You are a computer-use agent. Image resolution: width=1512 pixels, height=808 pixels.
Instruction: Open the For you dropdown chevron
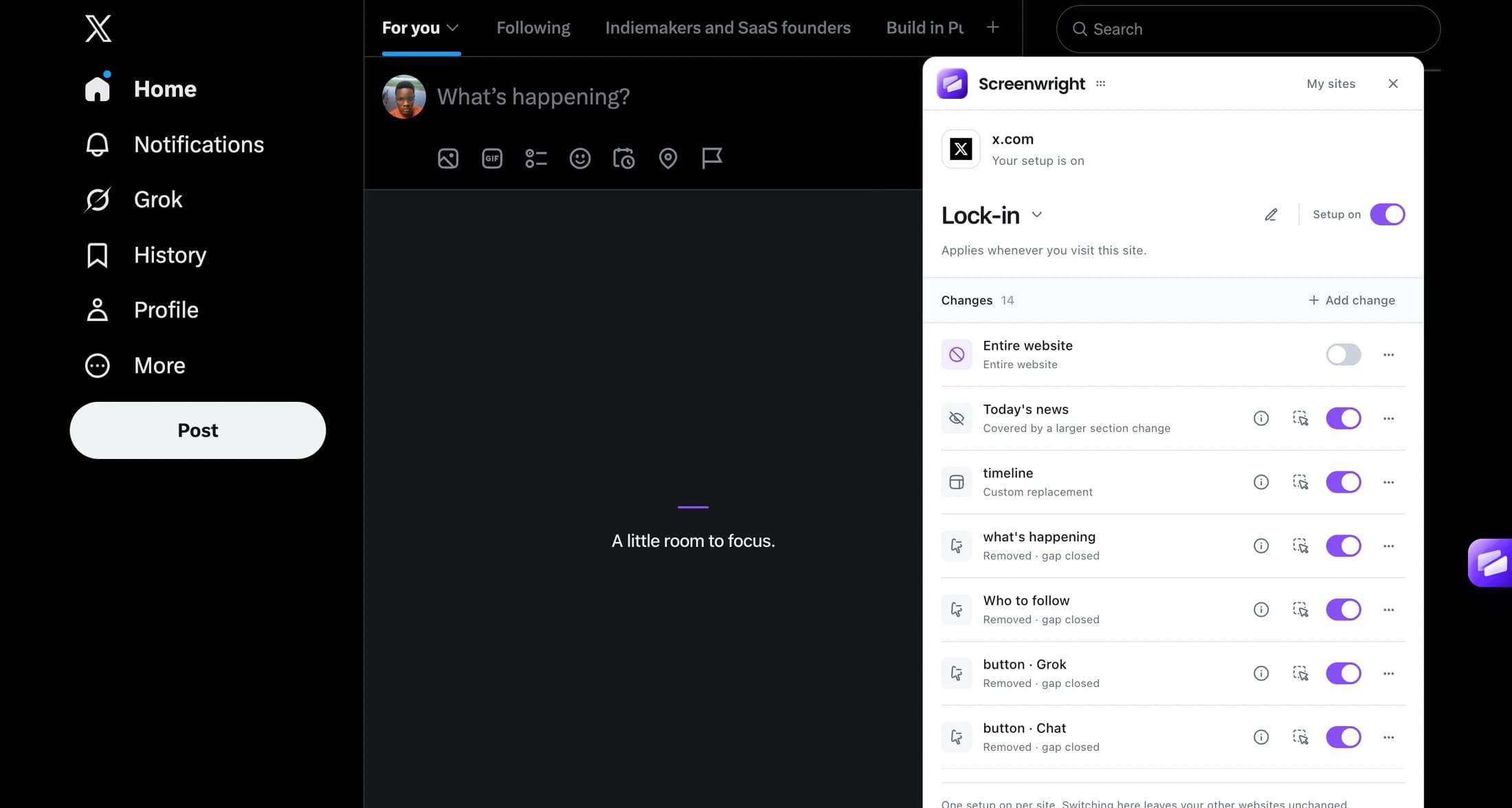[452, 28]
